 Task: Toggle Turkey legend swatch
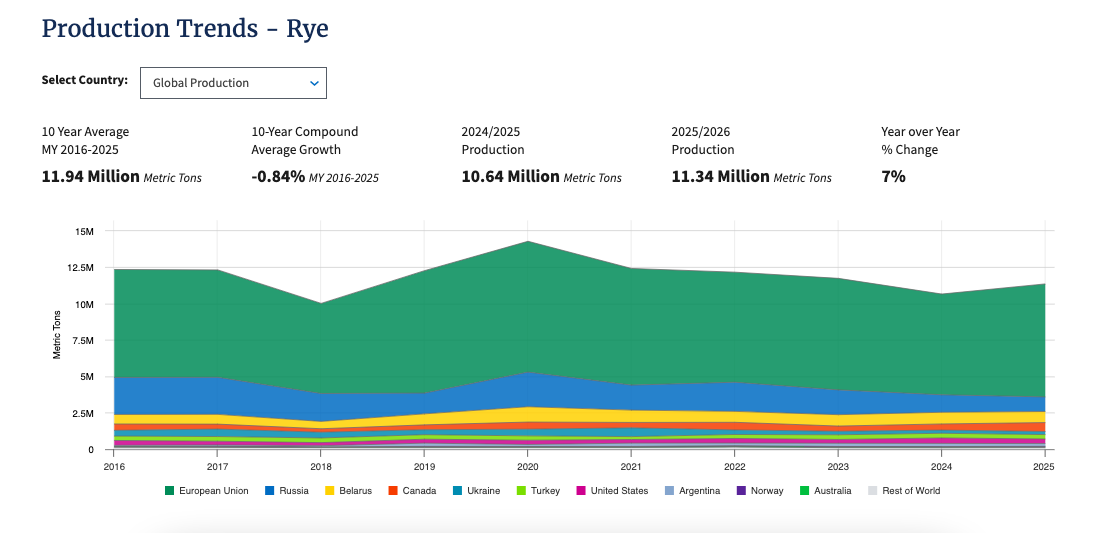[521, 491]
